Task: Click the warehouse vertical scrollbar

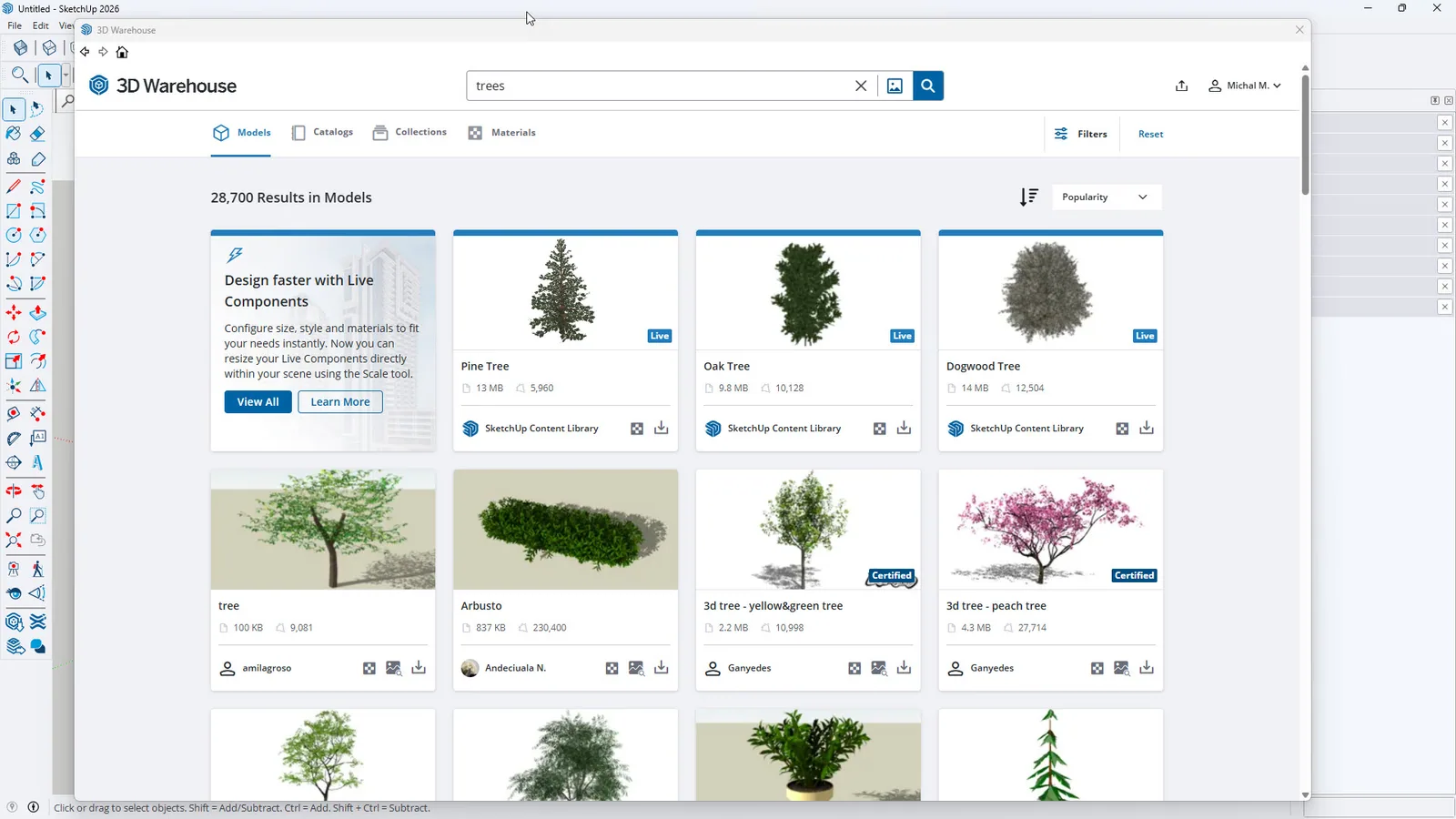Action: (1305, 136)
